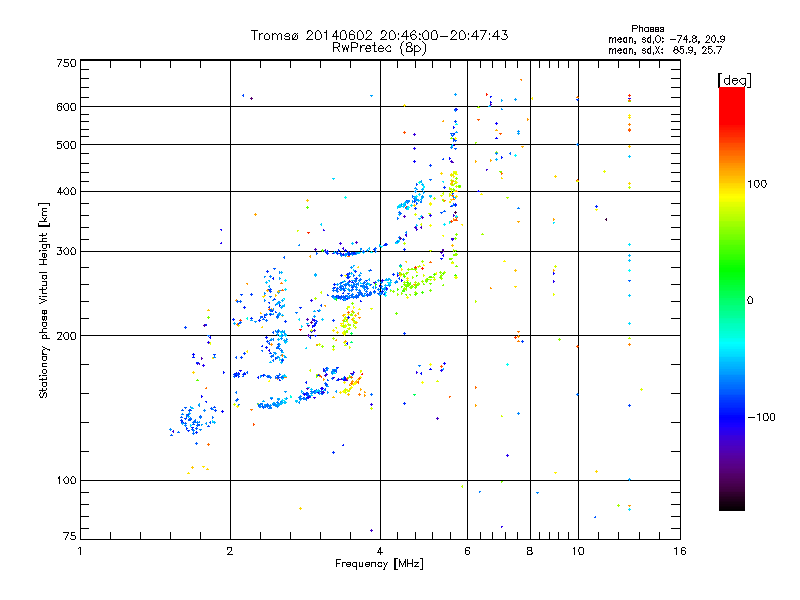This screenshot has width=800, height=600.
Task: Click the 'Frequency [MHz]' axis title
Action: point(379,564)
